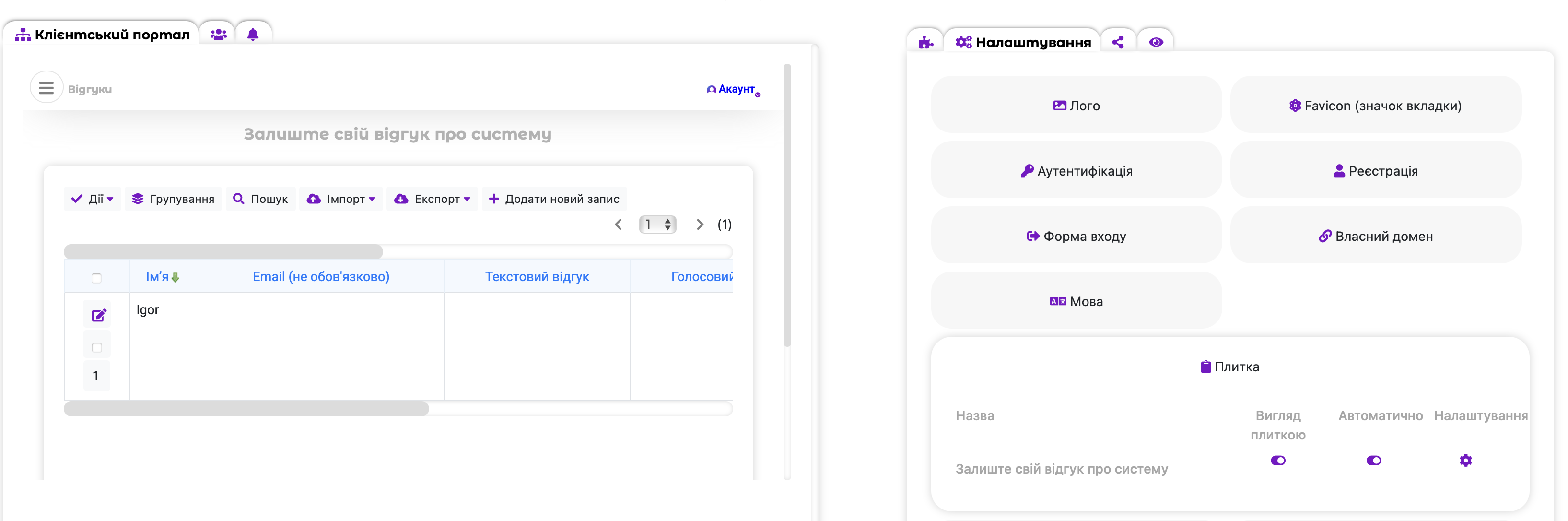This screenshot has width=1568, height=521.
Task: Open the Аутентифікація setting
Action: point(1076,170)
